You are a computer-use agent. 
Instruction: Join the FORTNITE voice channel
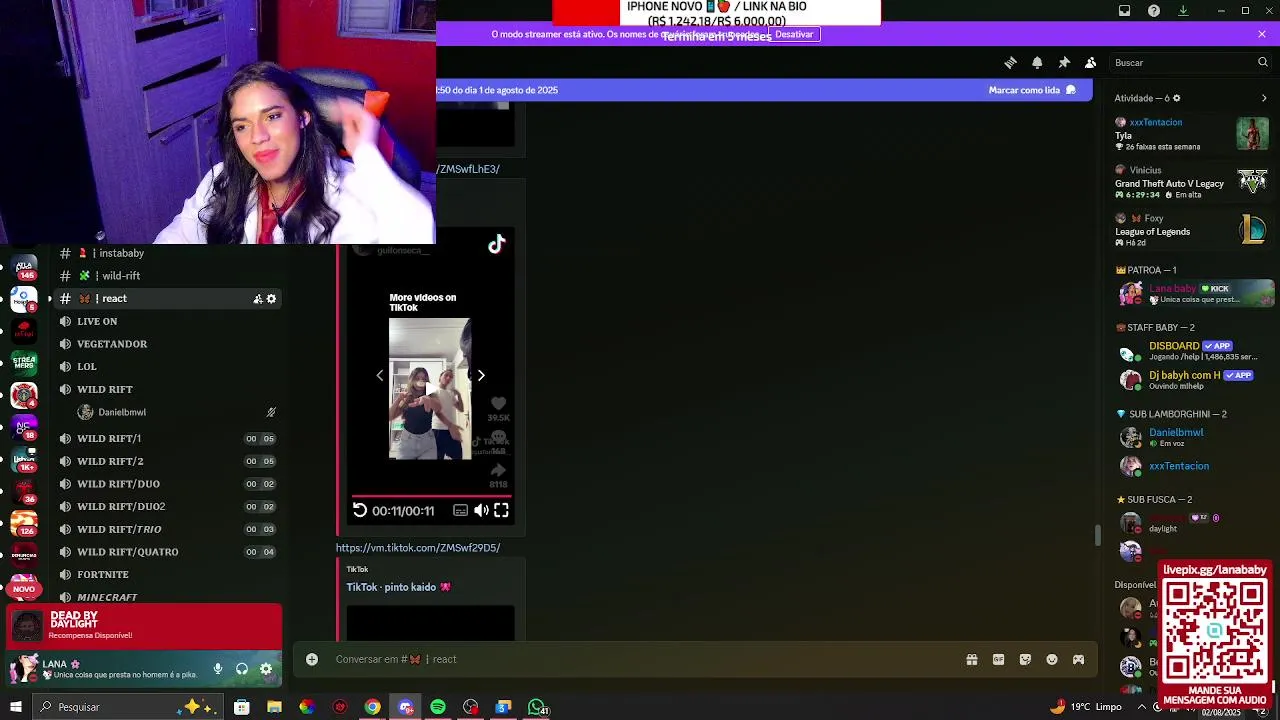coord(167,575)
